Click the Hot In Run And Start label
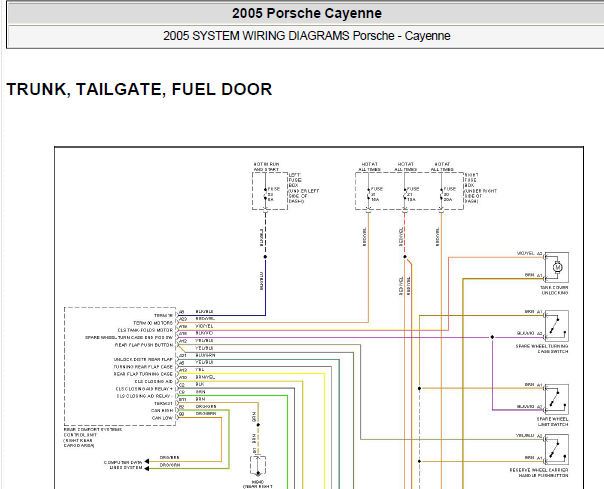Screen dimensions: 604x489 tap(267, 166)
